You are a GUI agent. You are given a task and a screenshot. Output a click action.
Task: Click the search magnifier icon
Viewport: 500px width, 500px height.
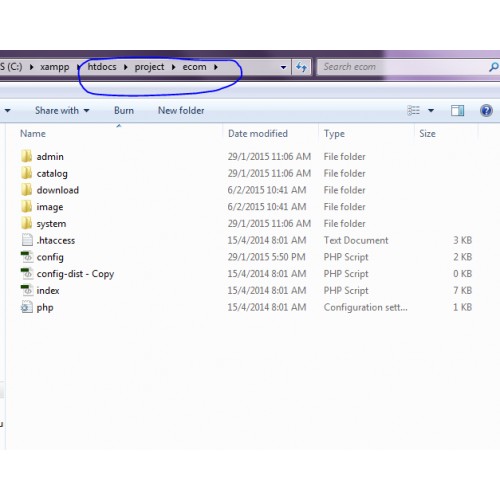click(494, 67)
